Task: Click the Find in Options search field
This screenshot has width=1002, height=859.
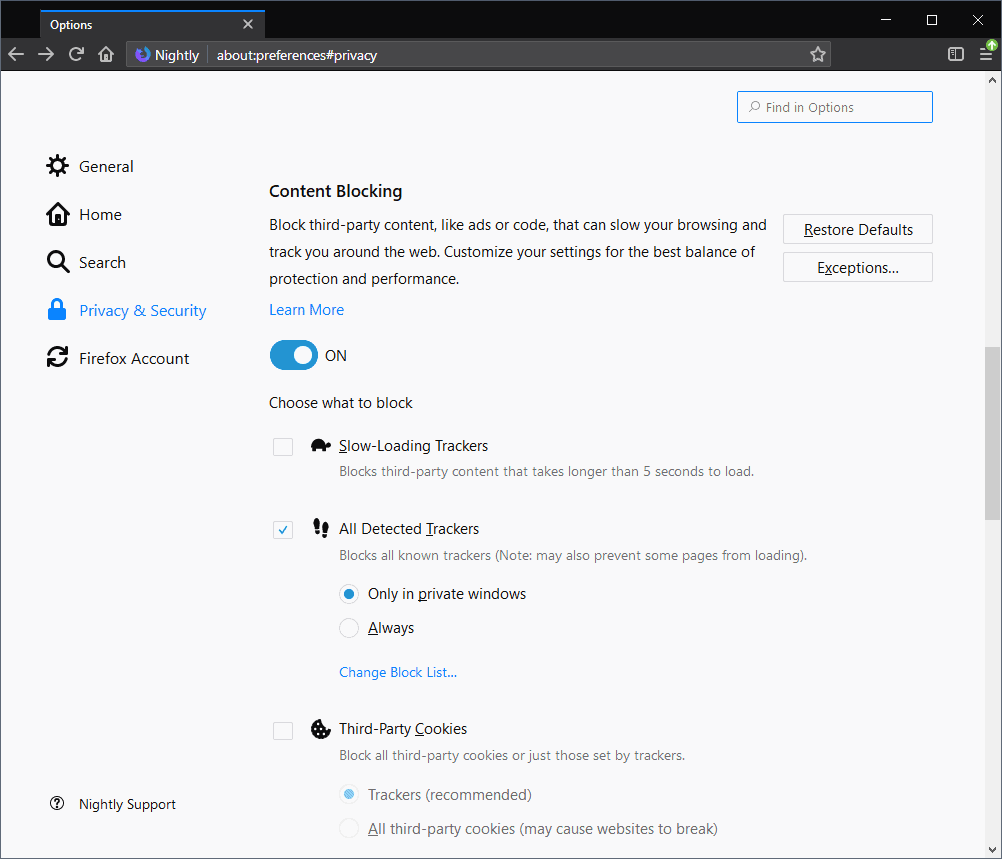Action: (834, 107)
